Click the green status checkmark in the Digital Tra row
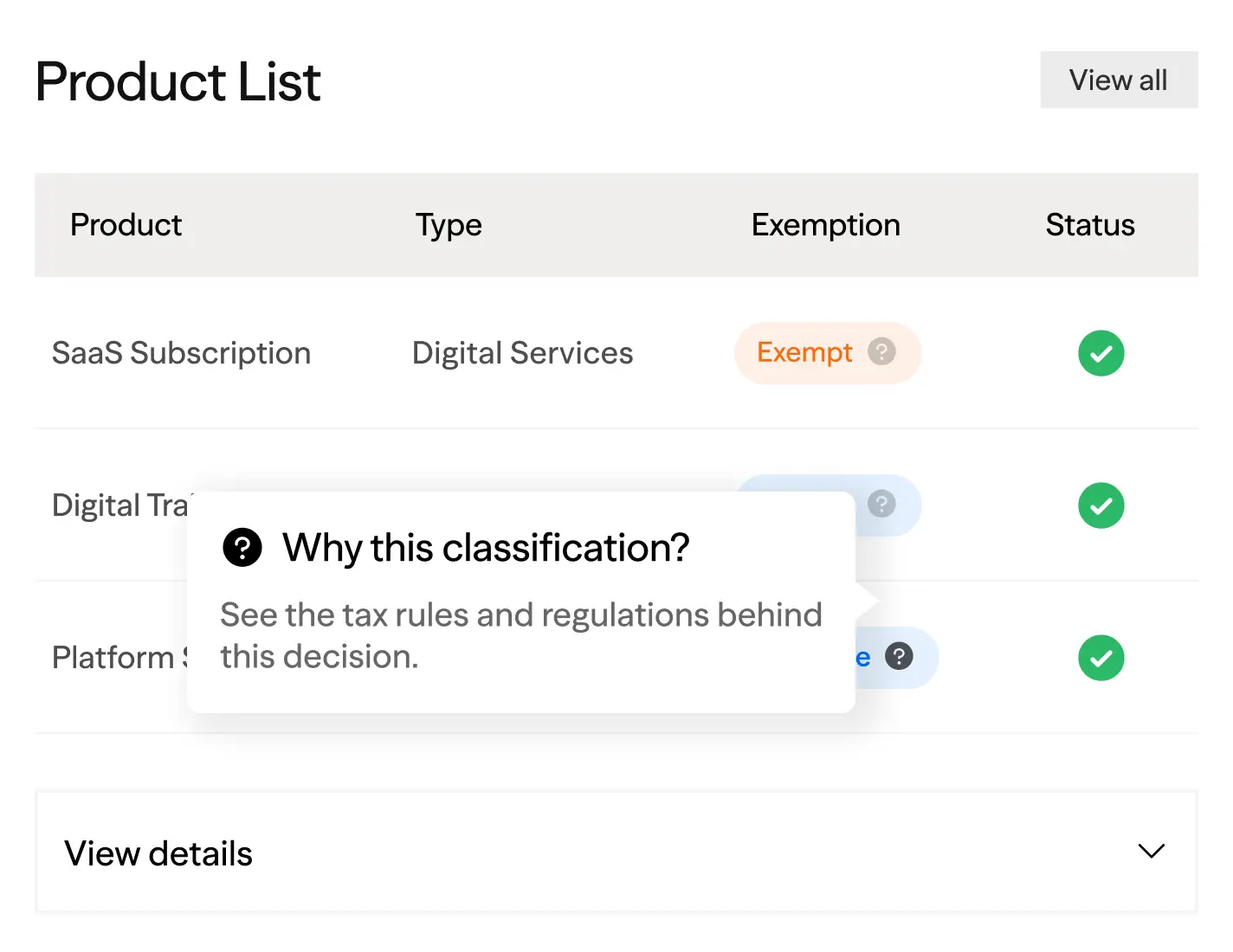Viewport: 1233px width, 952px height. pyautogui.click(x=1101, y=505)
